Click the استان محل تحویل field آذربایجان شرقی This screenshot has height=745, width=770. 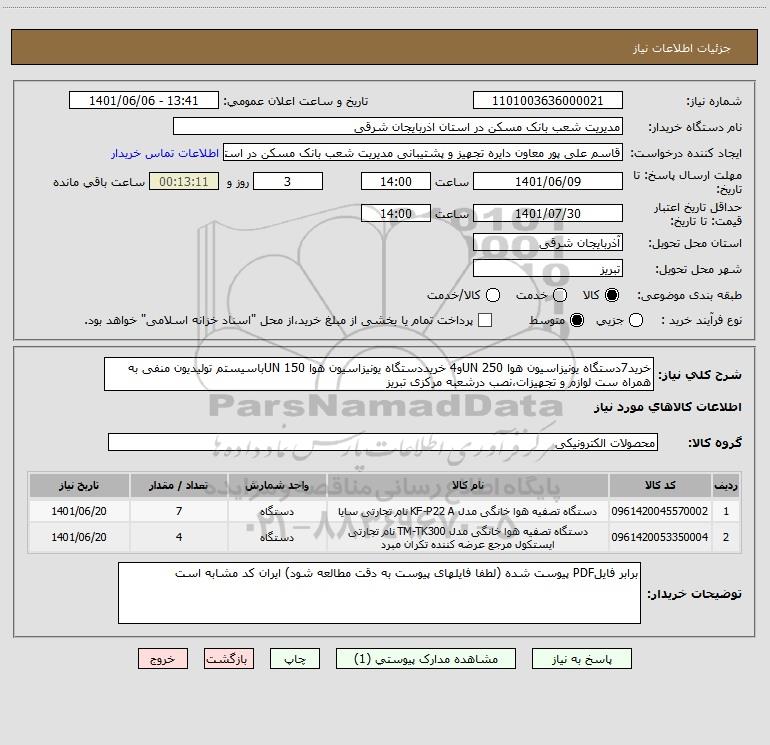(548, 242)
